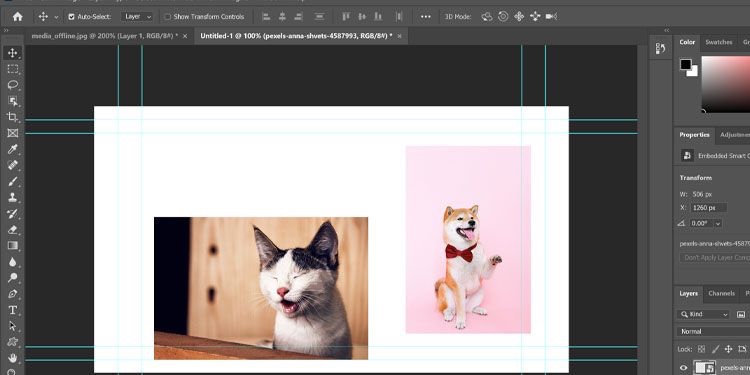750x375 pixels.
Task: Close the media_offline.jpg tab
Action: coord(185,36)
